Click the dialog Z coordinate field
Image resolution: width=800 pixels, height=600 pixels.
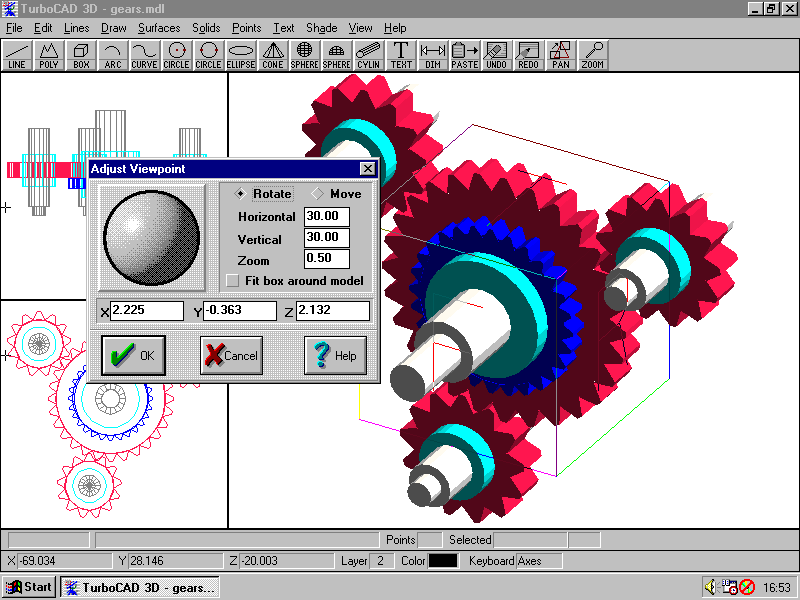(333, 311)
